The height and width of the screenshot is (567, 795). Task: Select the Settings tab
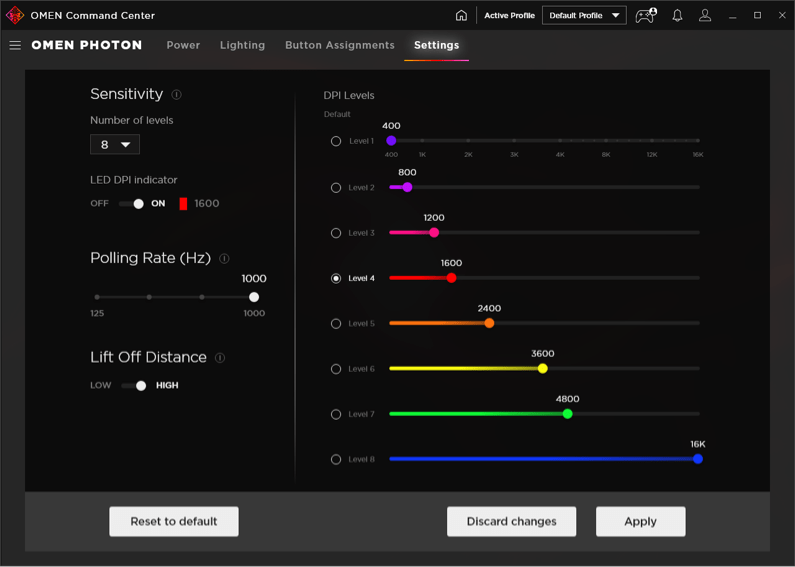pos(437,45)
